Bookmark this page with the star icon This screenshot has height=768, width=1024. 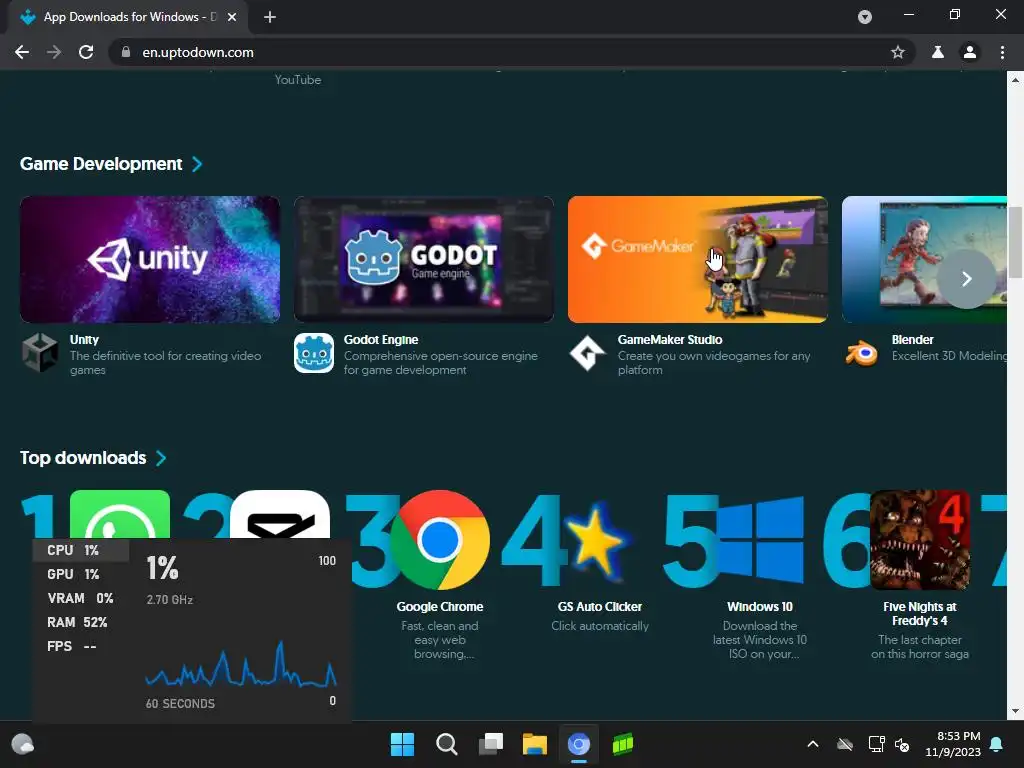[x=897, y=52]
